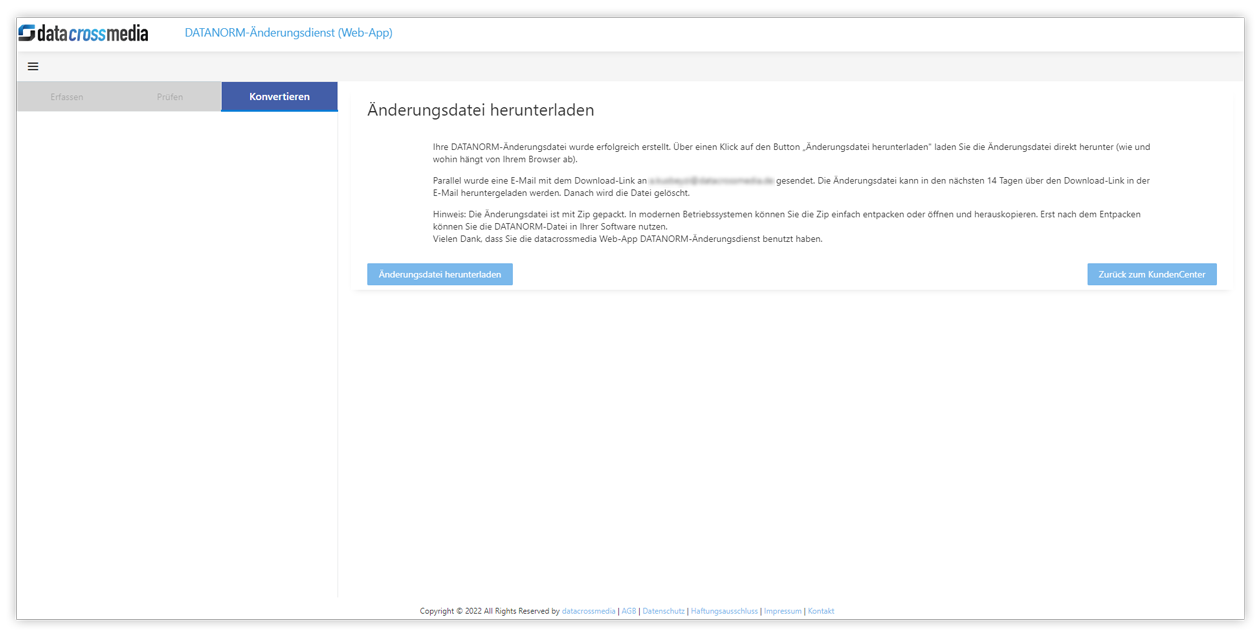
Task: Open the Datenschutz footer link
Action: [663, 611]
